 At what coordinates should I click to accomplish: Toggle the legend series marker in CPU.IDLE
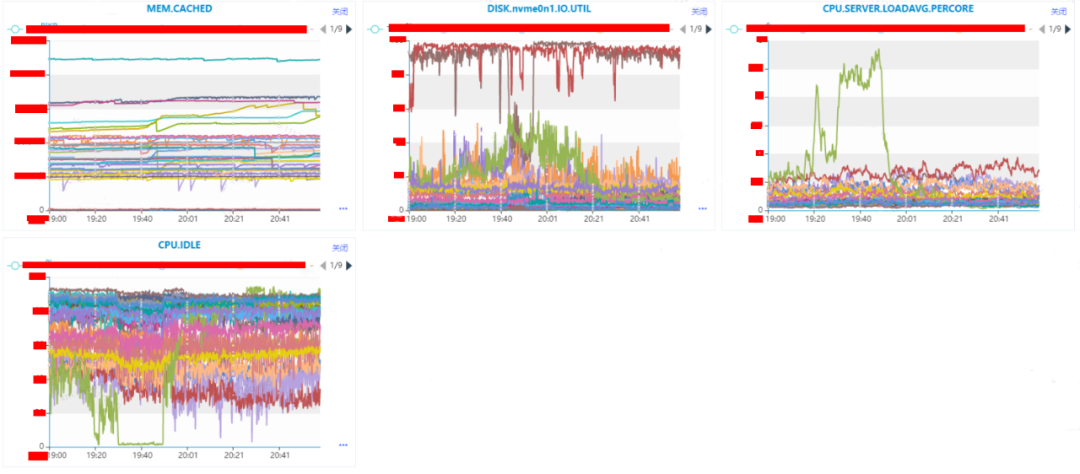[x=15, y=265]
